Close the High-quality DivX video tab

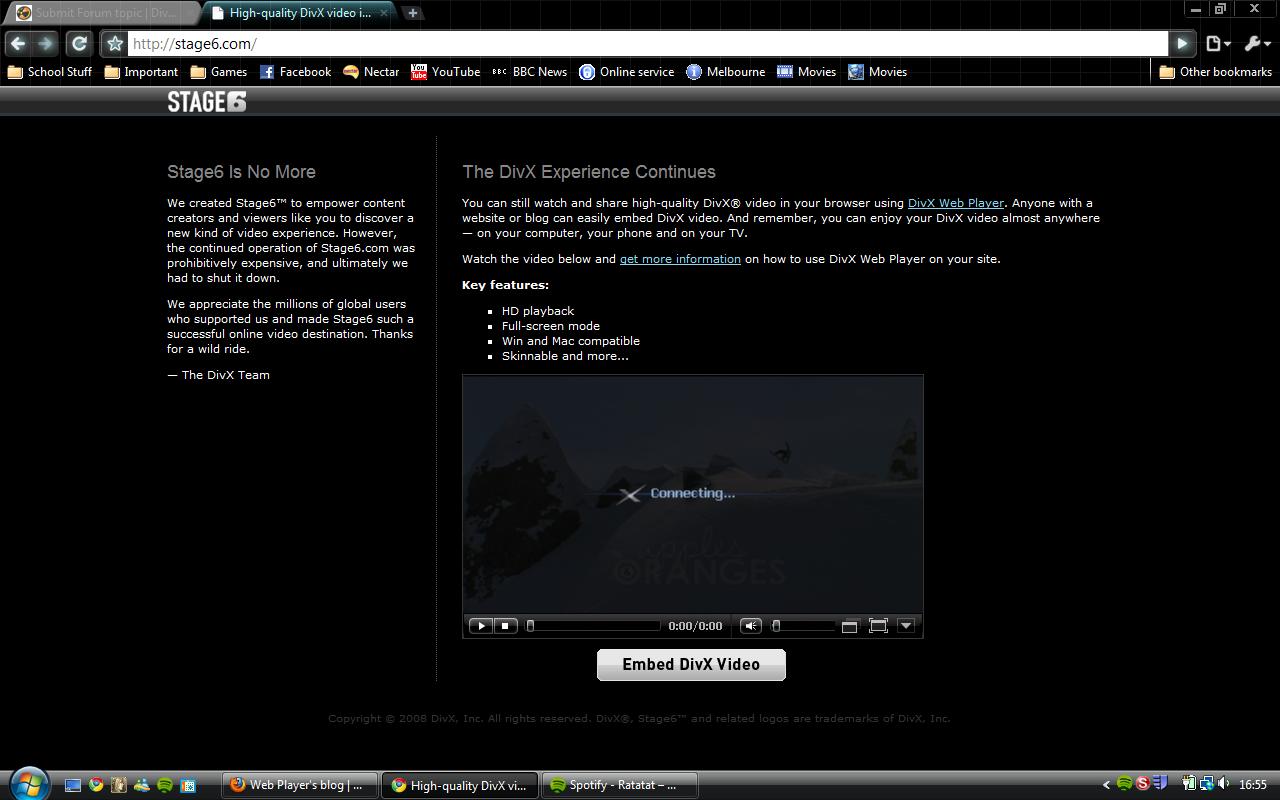pos(384,13)
